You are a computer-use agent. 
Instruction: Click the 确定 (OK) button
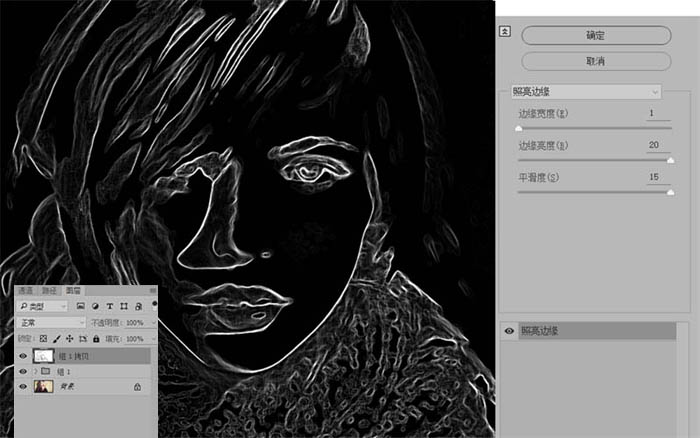[596, 35]
